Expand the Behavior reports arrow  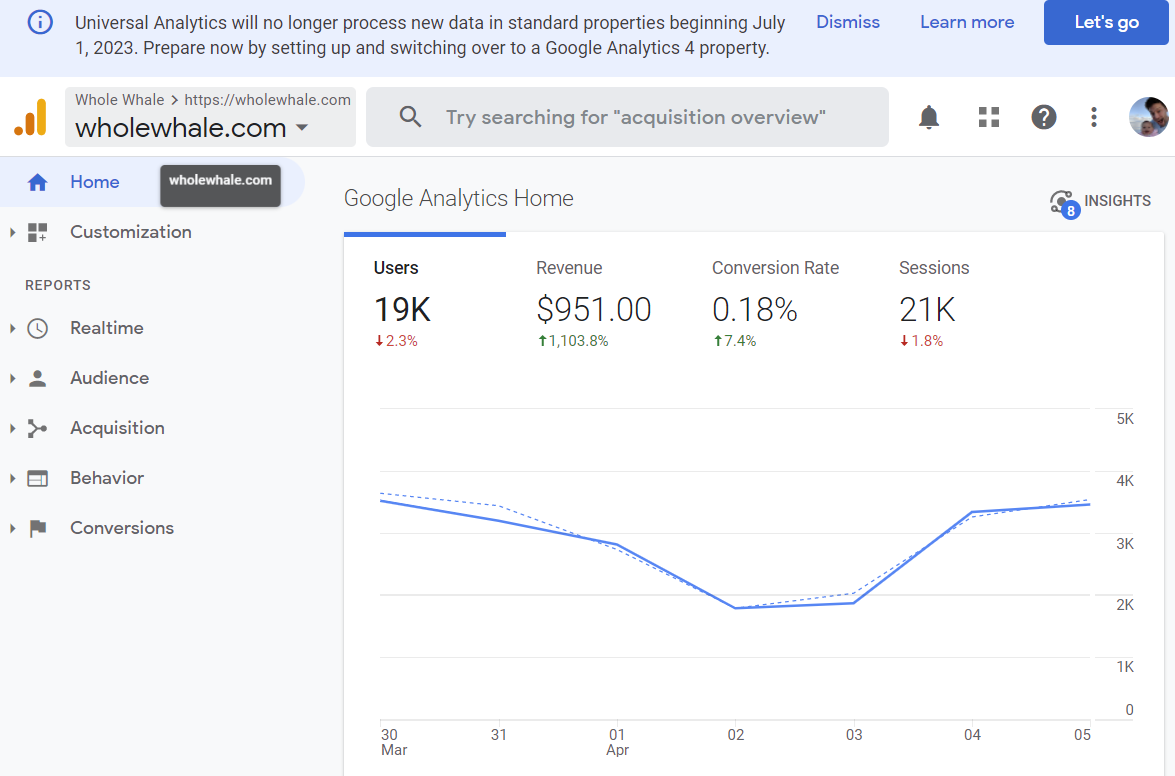coord(12,479)
